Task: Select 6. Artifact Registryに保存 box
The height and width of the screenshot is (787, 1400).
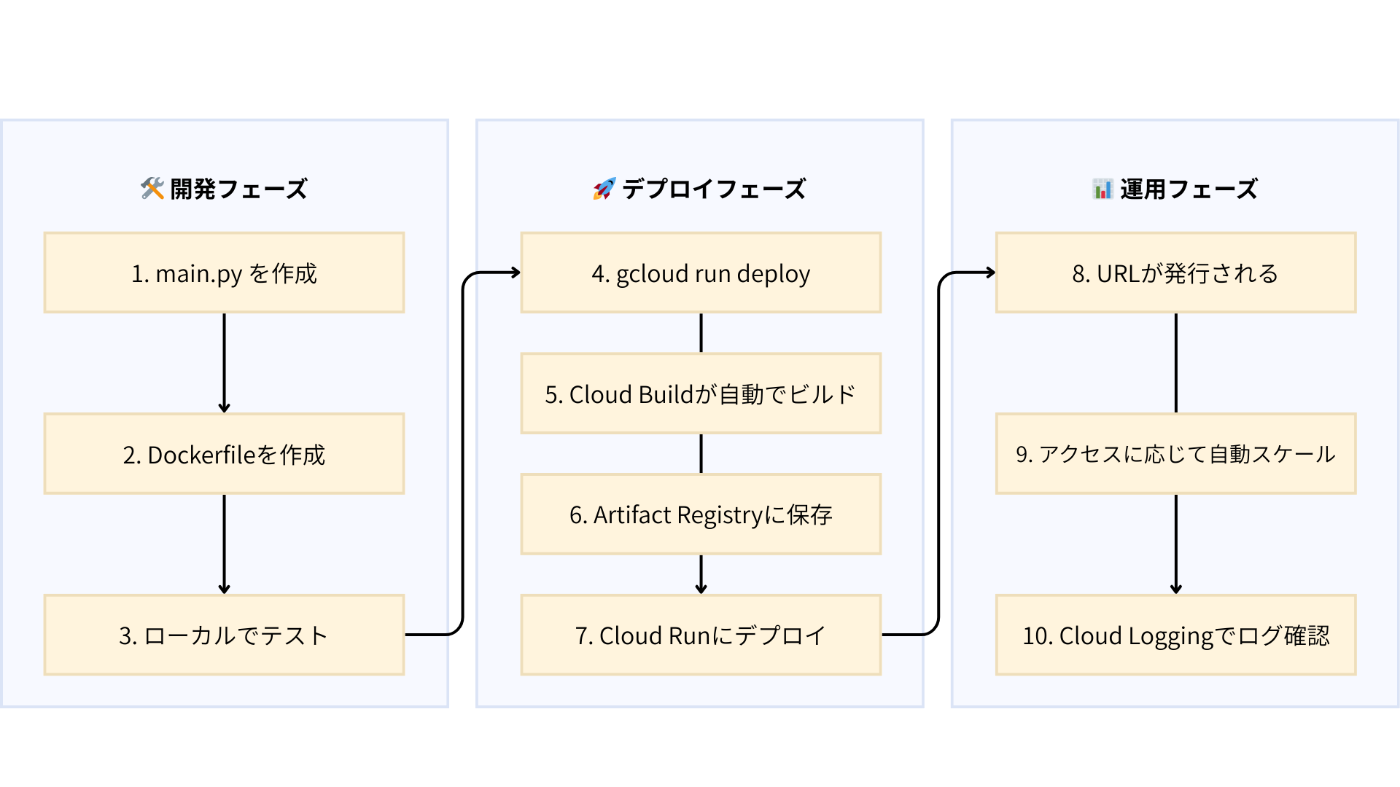Action: click(700, 515)
